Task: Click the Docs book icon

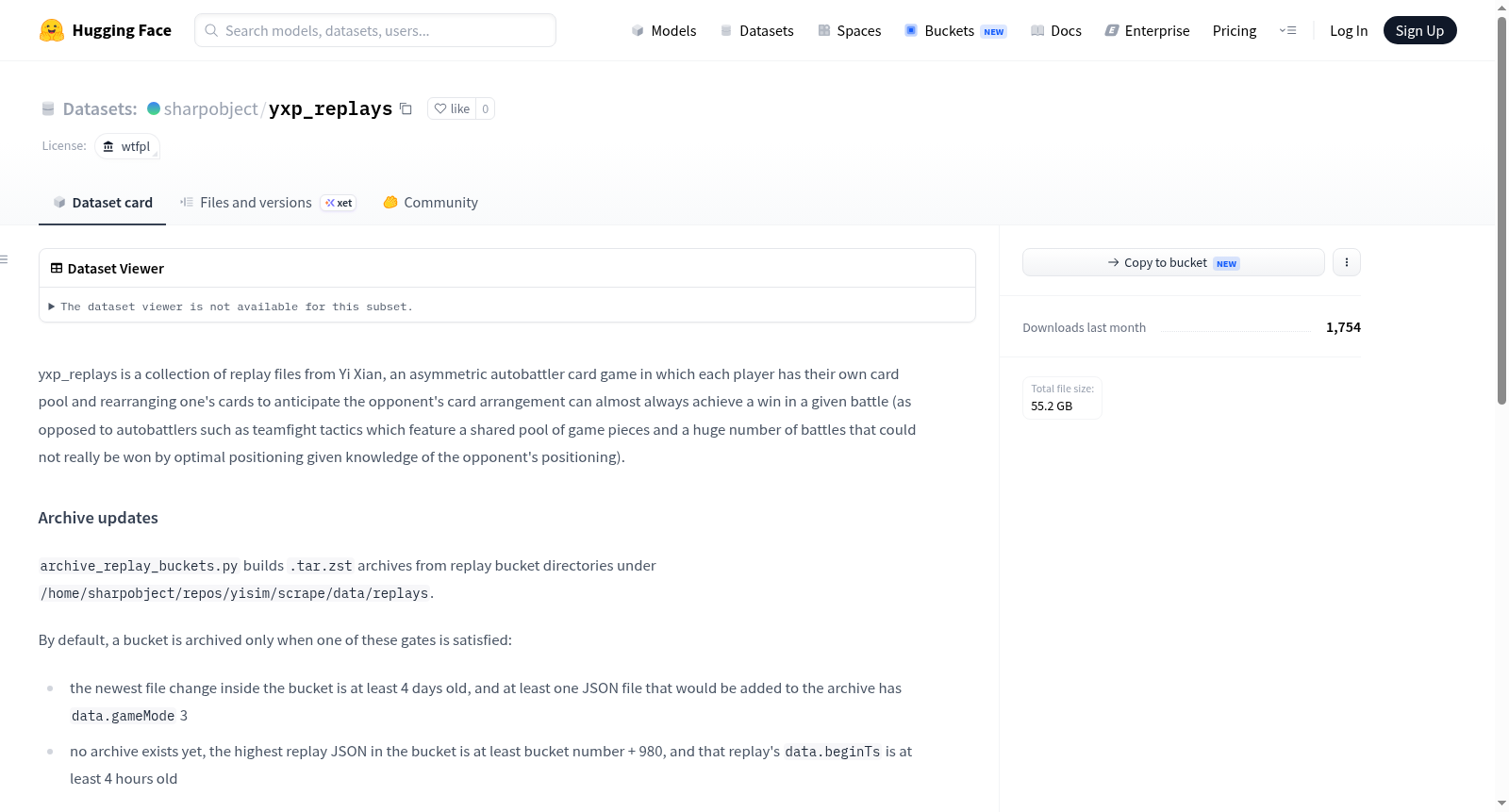Action: pyautogui.click(x=1037, y=30)
